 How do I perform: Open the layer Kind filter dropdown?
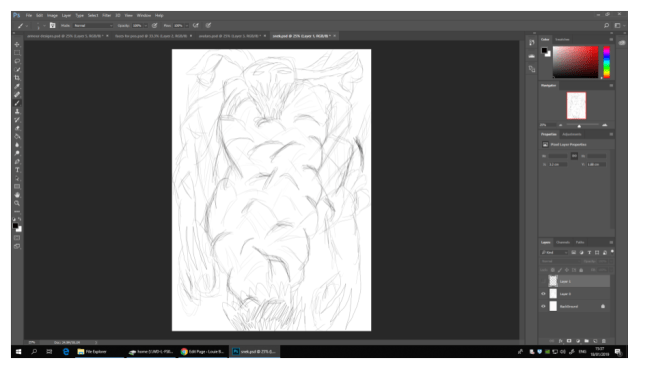pos(554,252)
